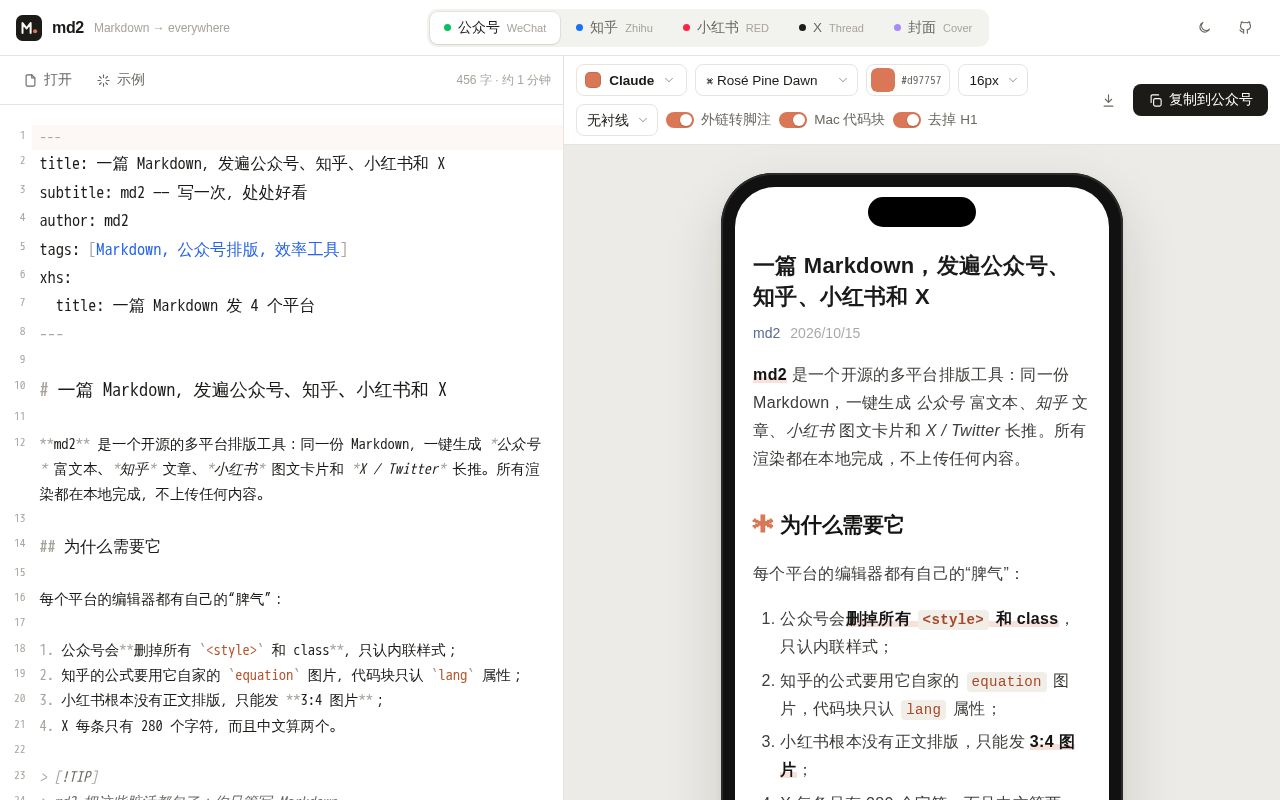Toggle the 外链转脚注 switch
The height and width of the screenshot is (800, 1280).
(x=680, y=120)
